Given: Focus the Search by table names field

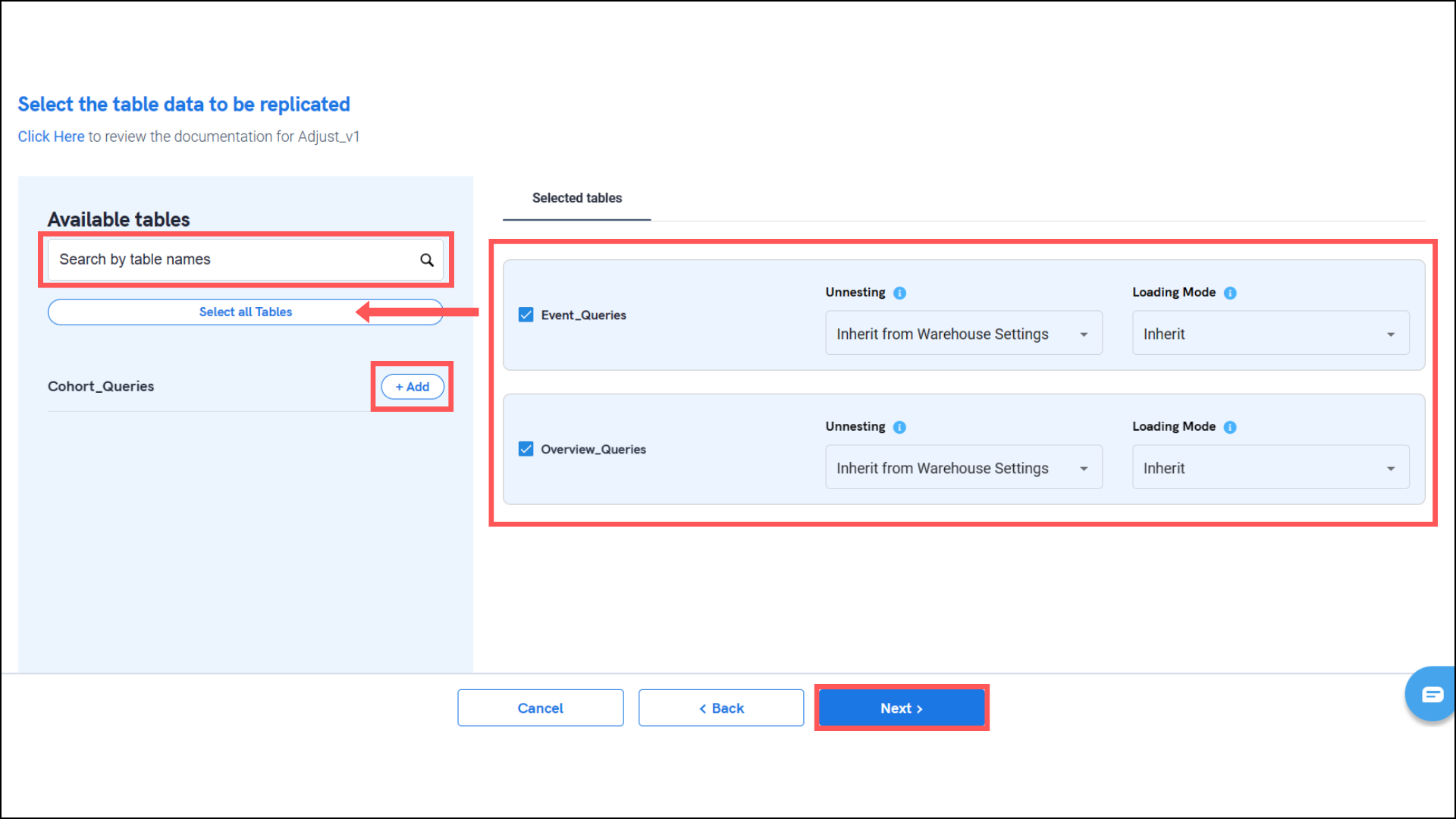Looking at the screenshot, I should click(x=227, y=259).
